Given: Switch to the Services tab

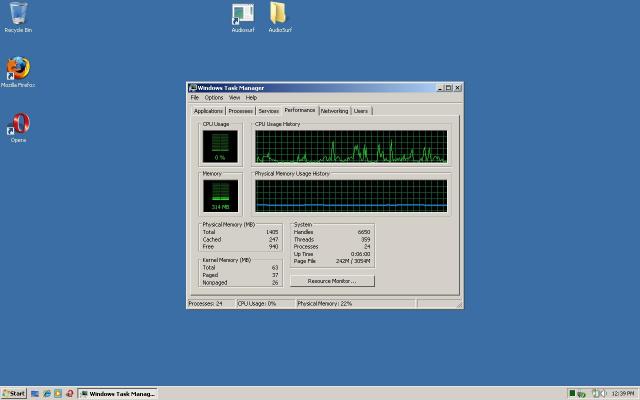Looking at the screenshot, I should click(268, 111).
